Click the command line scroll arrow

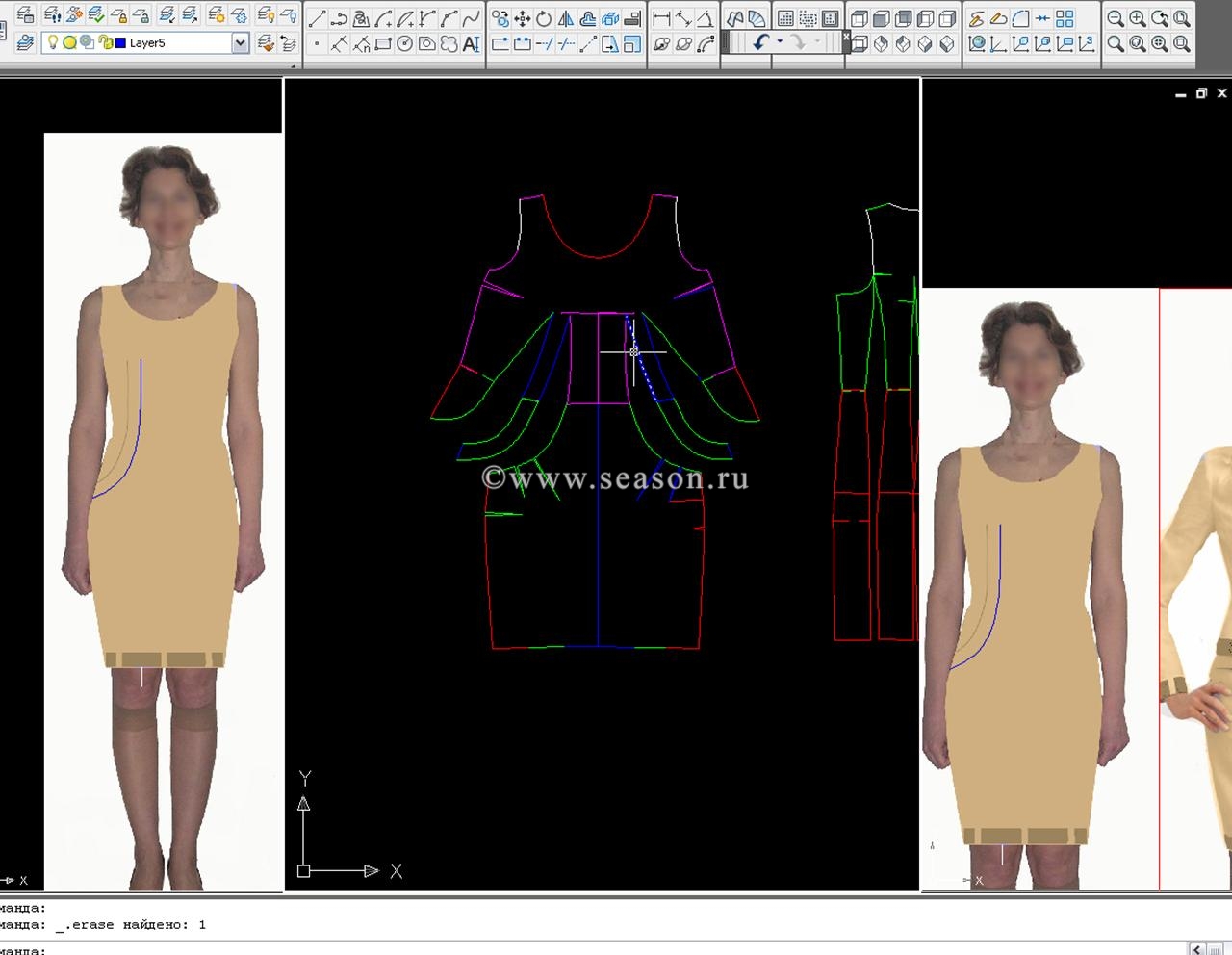[x=1196, y=949]
